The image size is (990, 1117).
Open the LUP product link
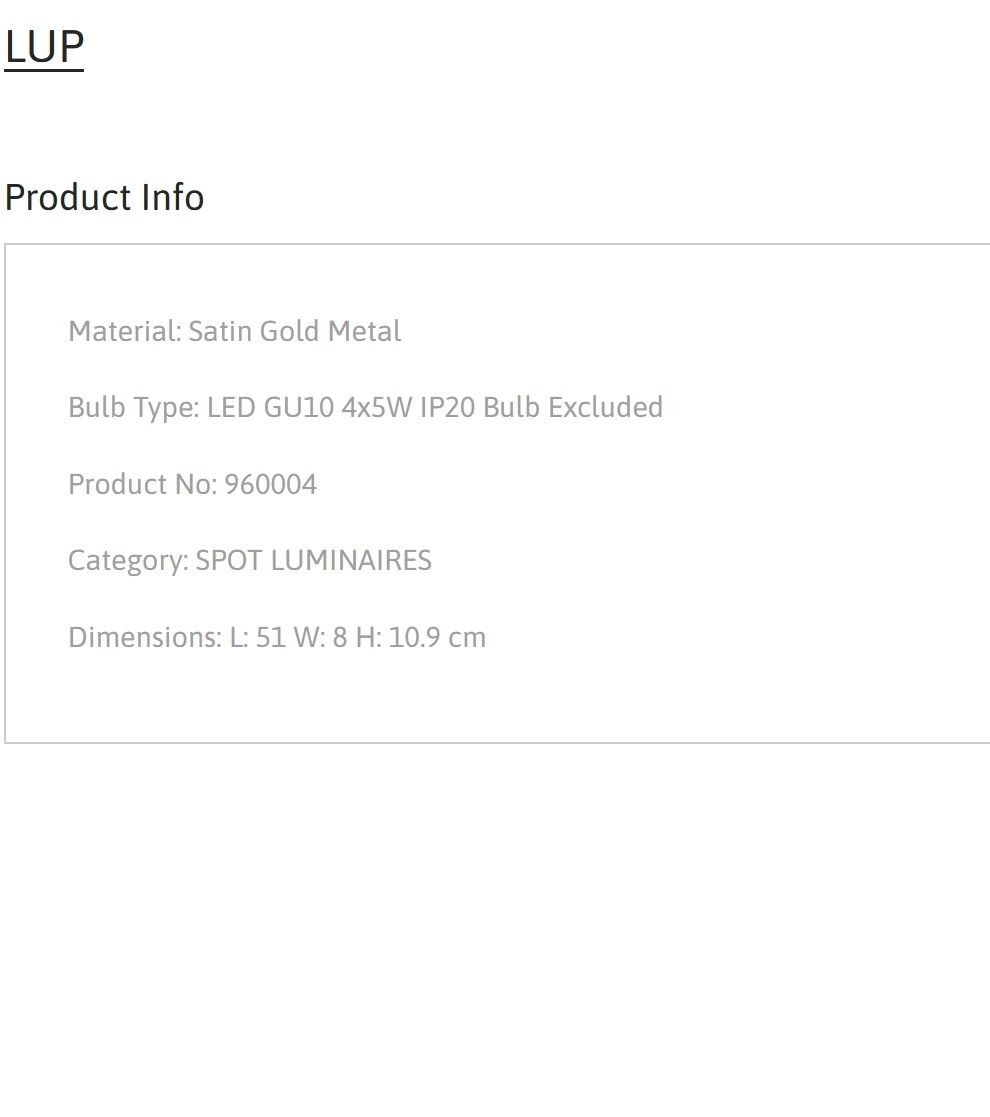[x=44, y=47]
